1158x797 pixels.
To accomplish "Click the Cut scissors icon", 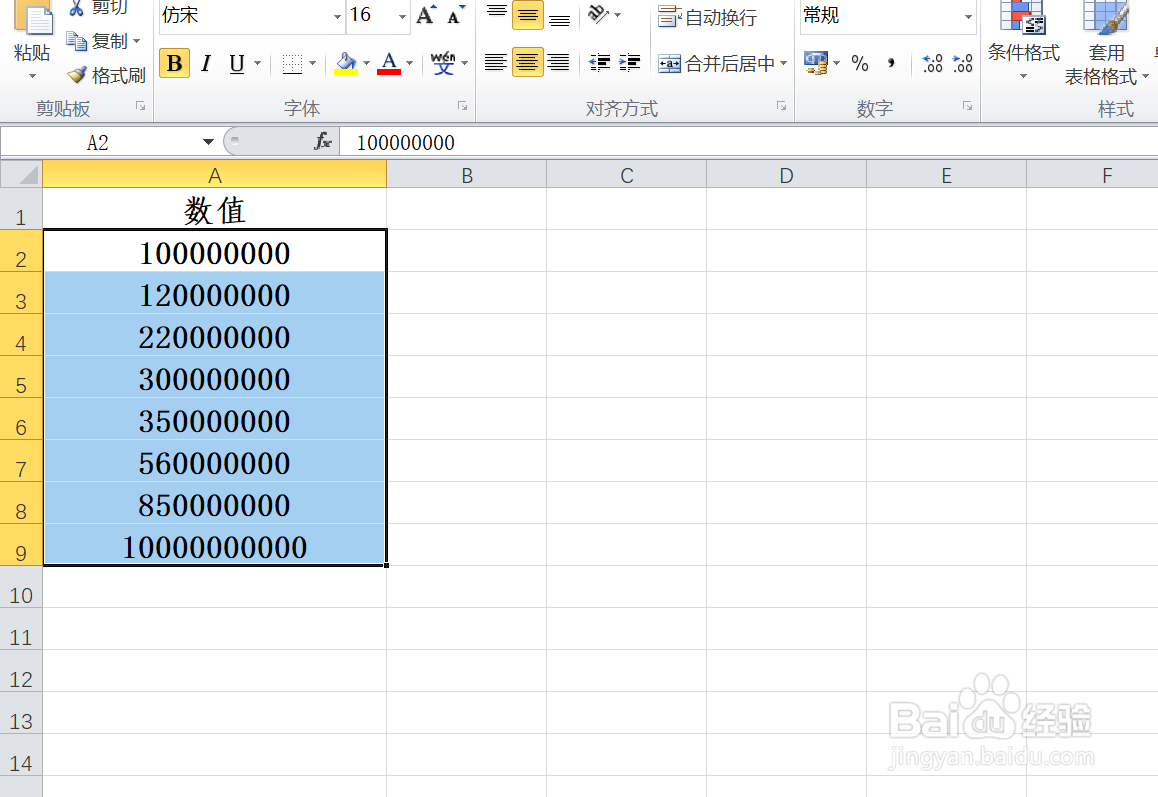I will tap(76, 7).
